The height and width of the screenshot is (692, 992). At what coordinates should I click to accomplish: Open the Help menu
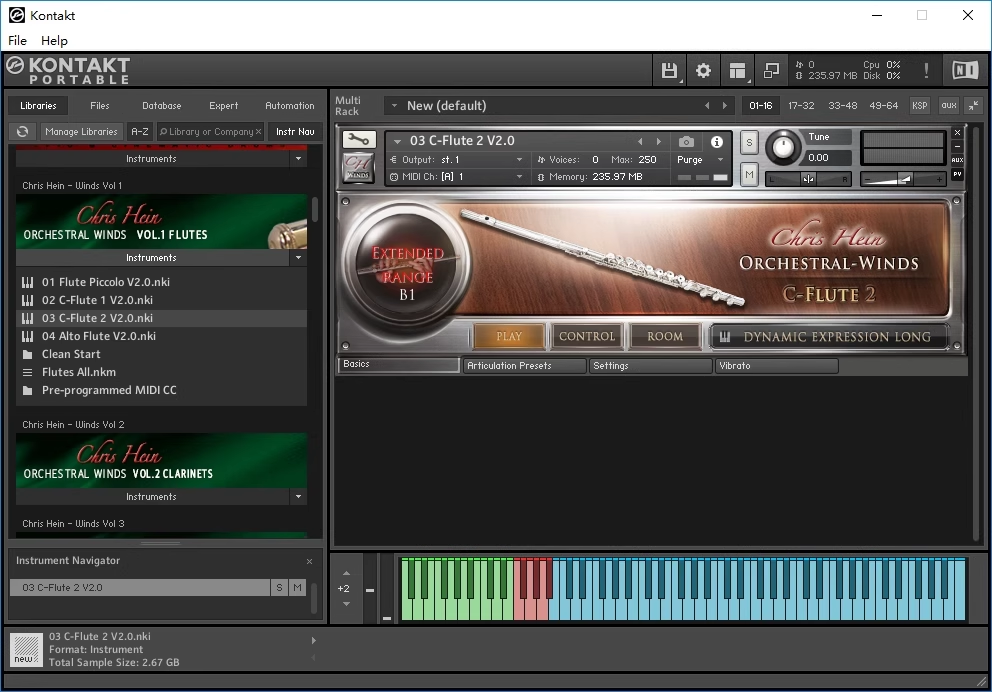click(x=54, y=41)
